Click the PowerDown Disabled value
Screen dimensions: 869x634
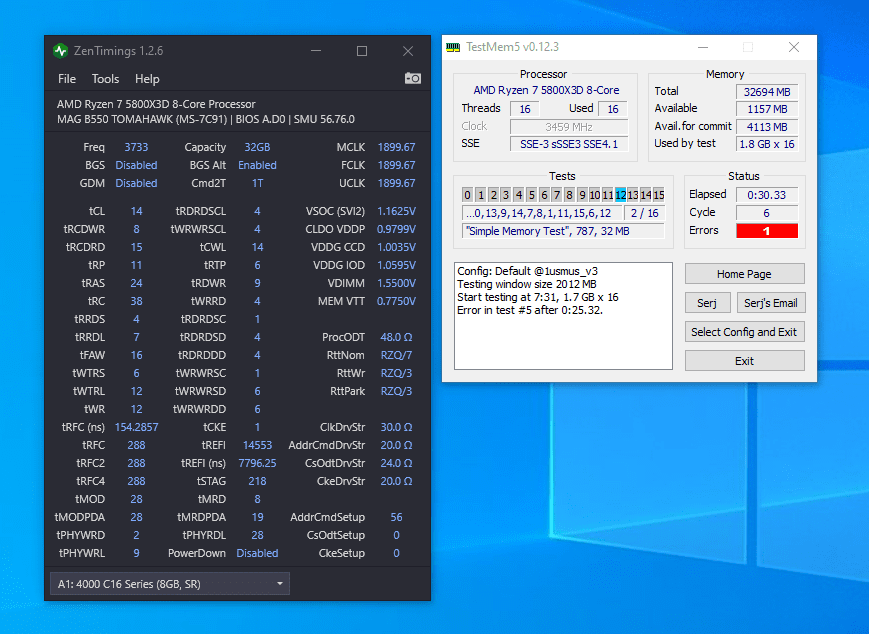(257, 553)
